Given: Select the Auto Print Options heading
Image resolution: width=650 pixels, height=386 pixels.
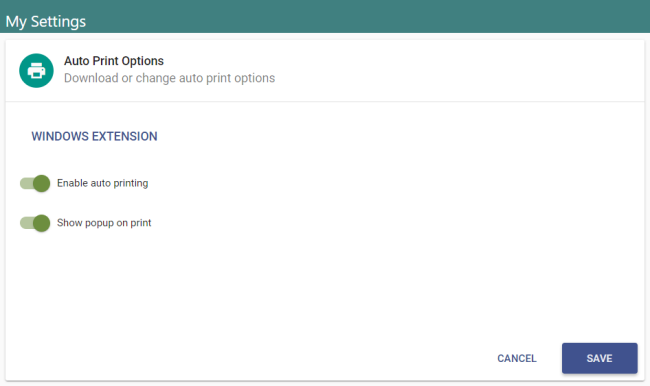Looking at the screenshot, I should point(114,61).
